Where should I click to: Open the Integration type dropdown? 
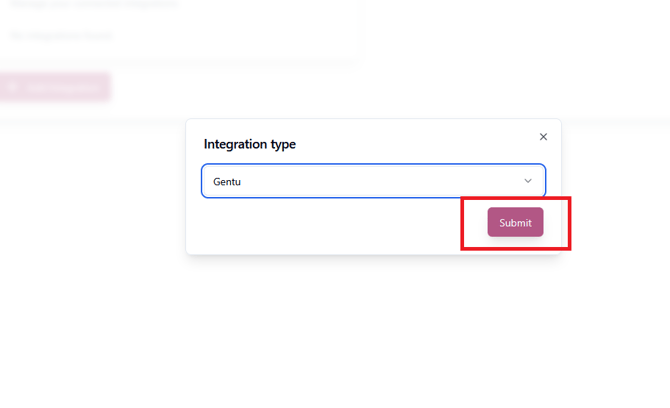click(373, 181)
